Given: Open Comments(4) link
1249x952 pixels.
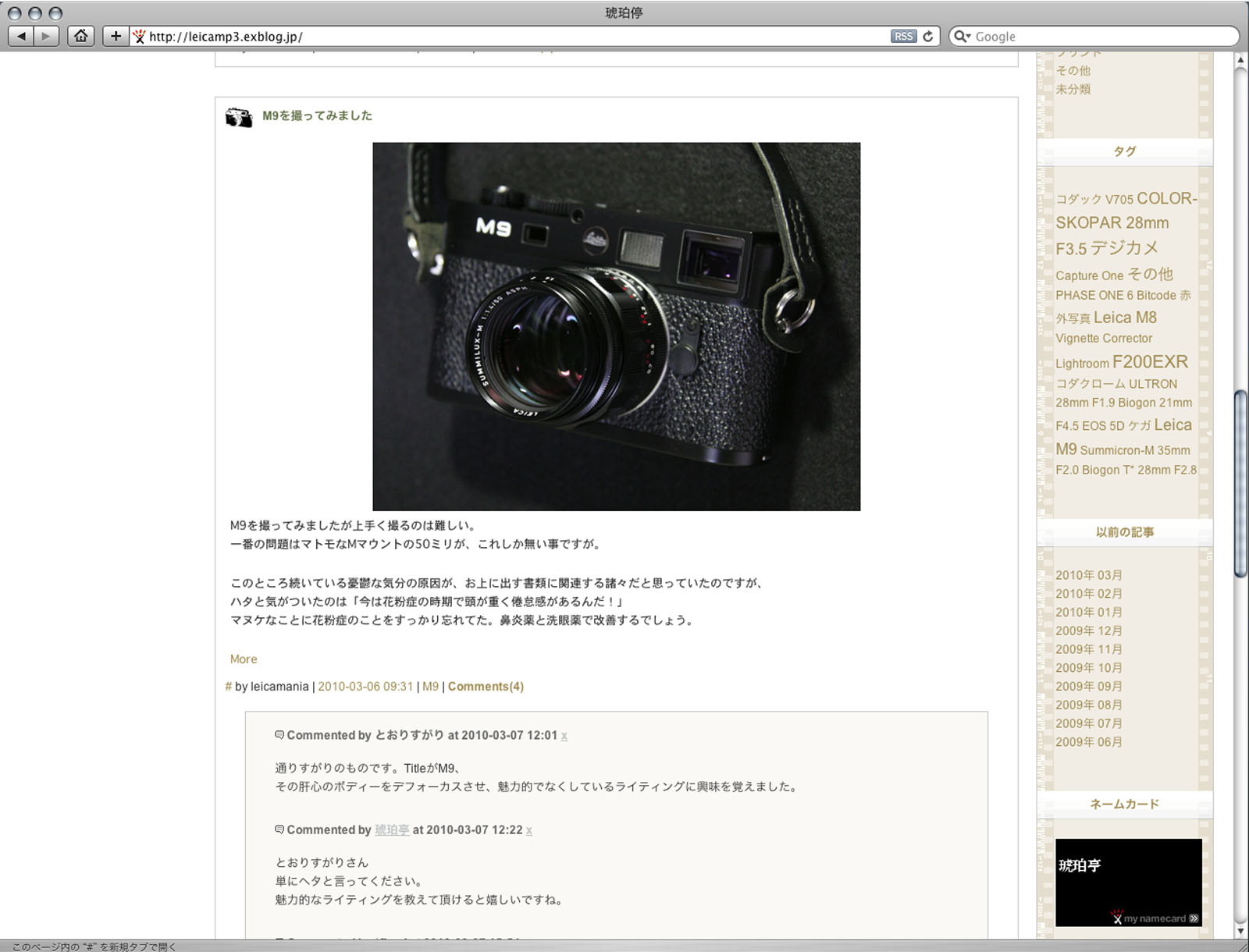Looking at the screenshot, I should (486, 687).
